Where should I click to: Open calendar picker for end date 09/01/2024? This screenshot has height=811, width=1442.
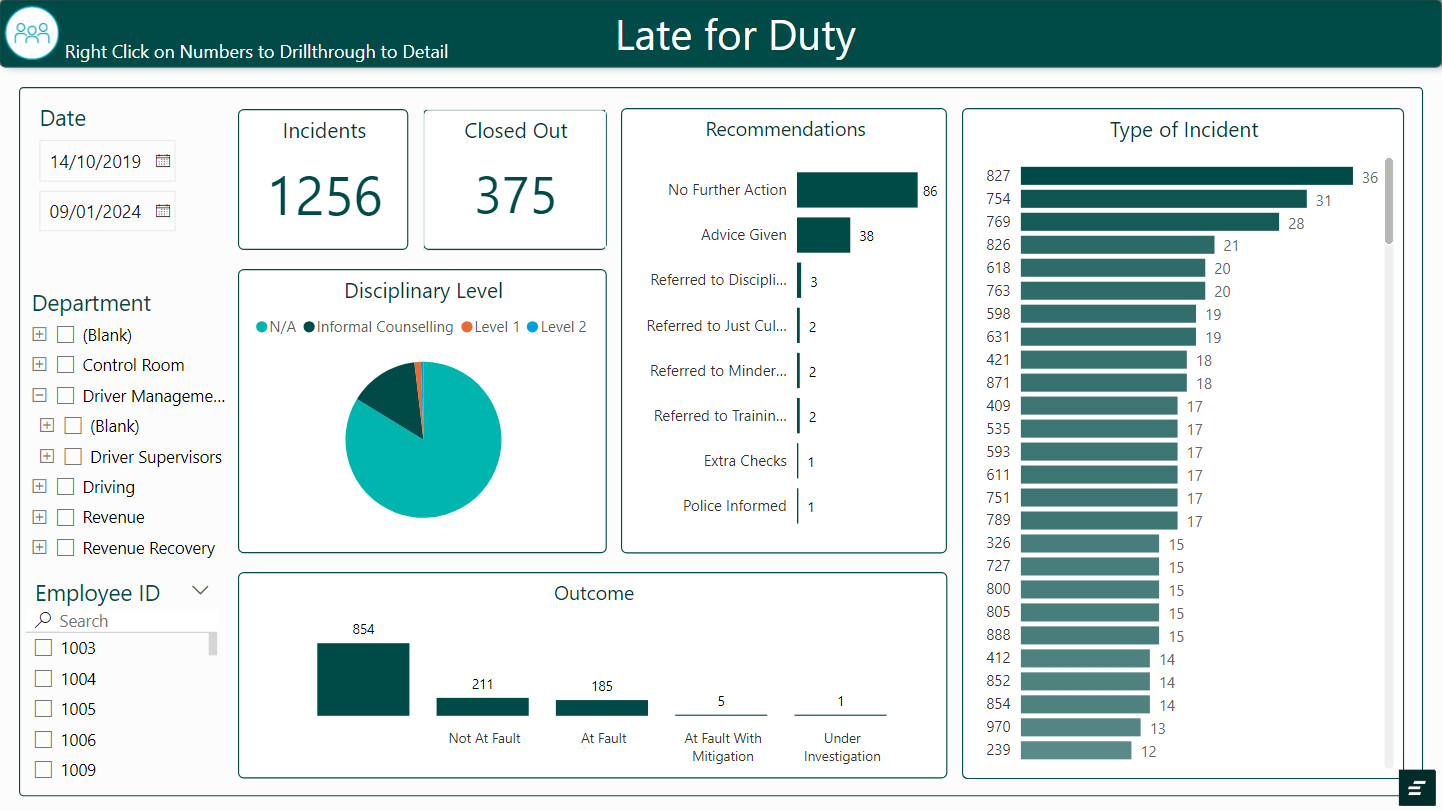pos(163,211)
